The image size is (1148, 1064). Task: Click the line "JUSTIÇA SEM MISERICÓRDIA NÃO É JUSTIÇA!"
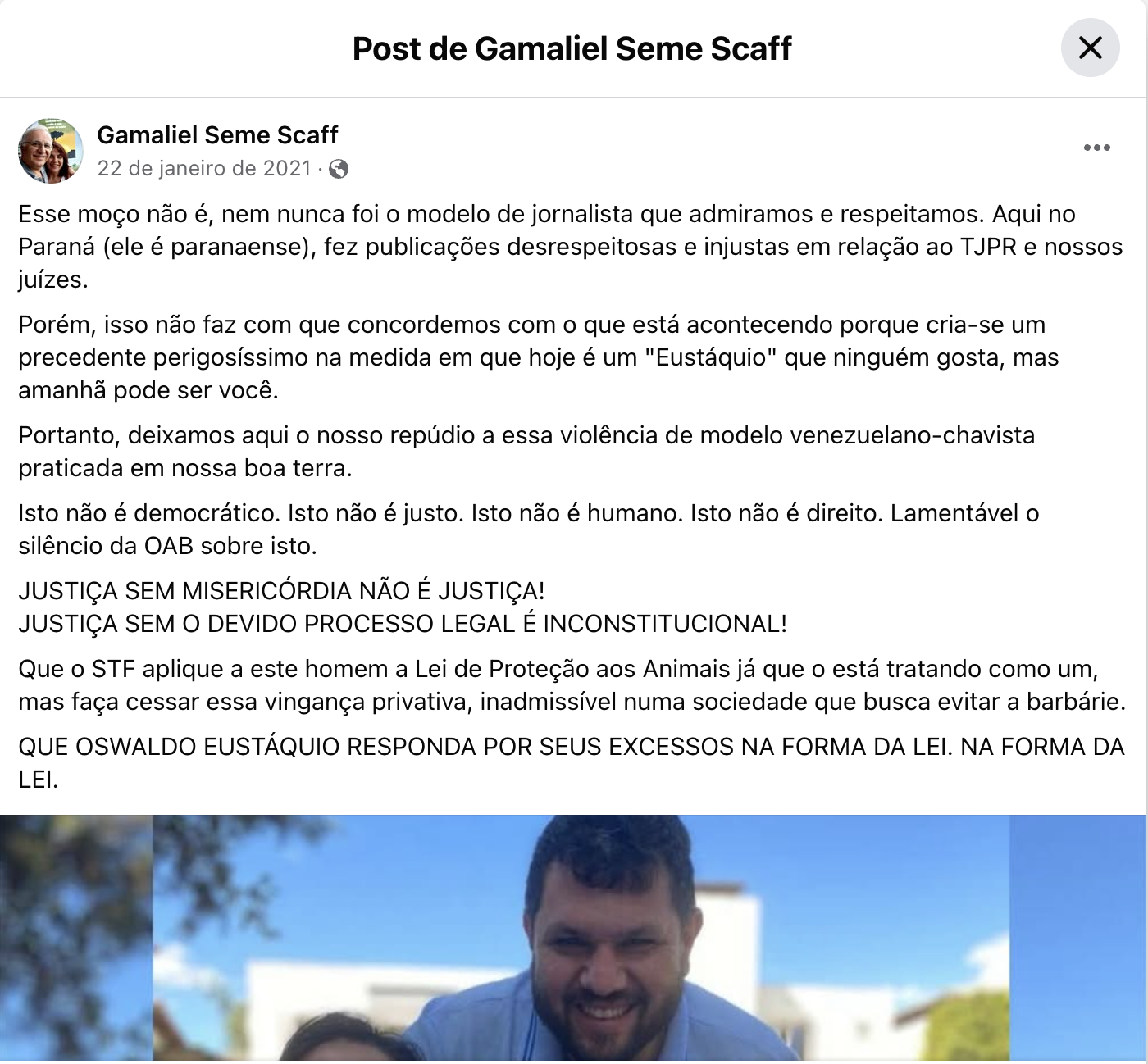281,591
